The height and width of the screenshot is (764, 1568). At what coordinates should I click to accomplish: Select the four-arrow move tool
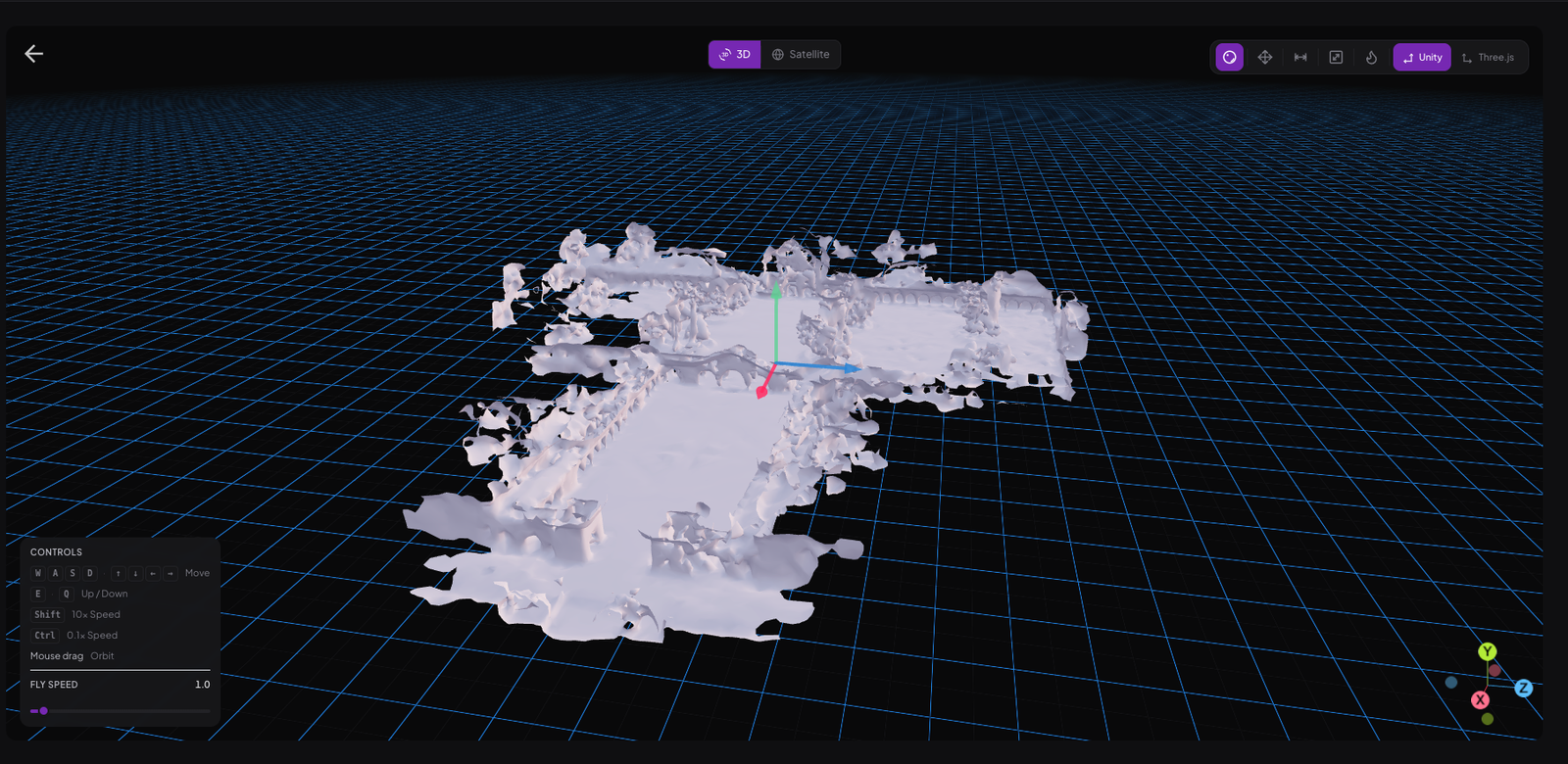coord(1265,57)
